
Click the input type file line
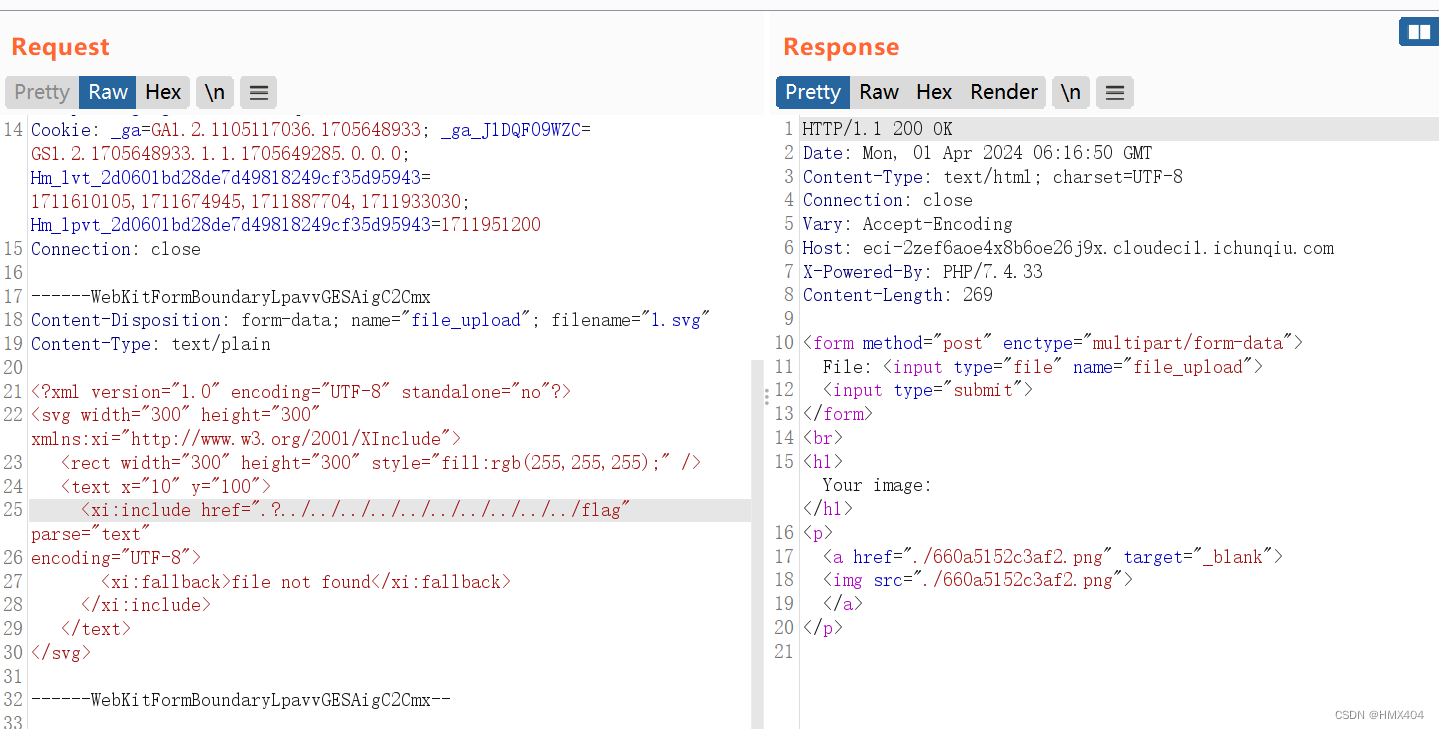point(1043,367)
